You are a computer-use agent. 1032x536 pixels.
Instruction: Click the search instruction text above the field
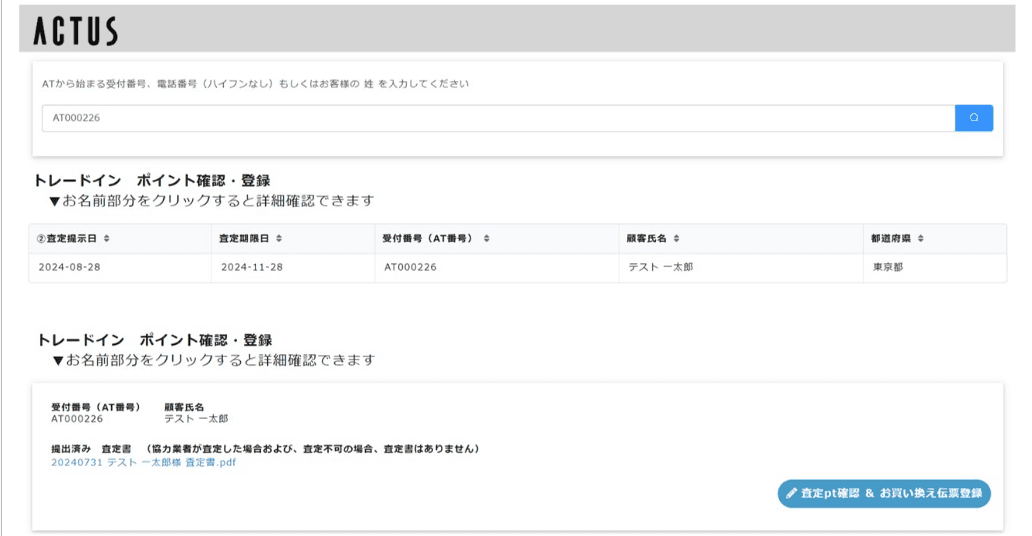[255, 84]
